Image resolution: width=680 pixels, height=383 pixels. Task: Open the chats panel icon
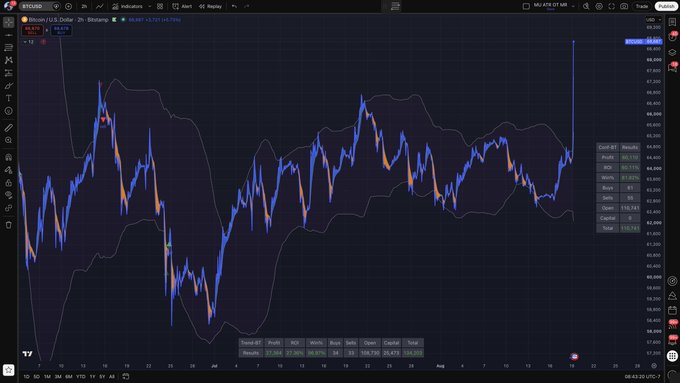click(672, 67)
